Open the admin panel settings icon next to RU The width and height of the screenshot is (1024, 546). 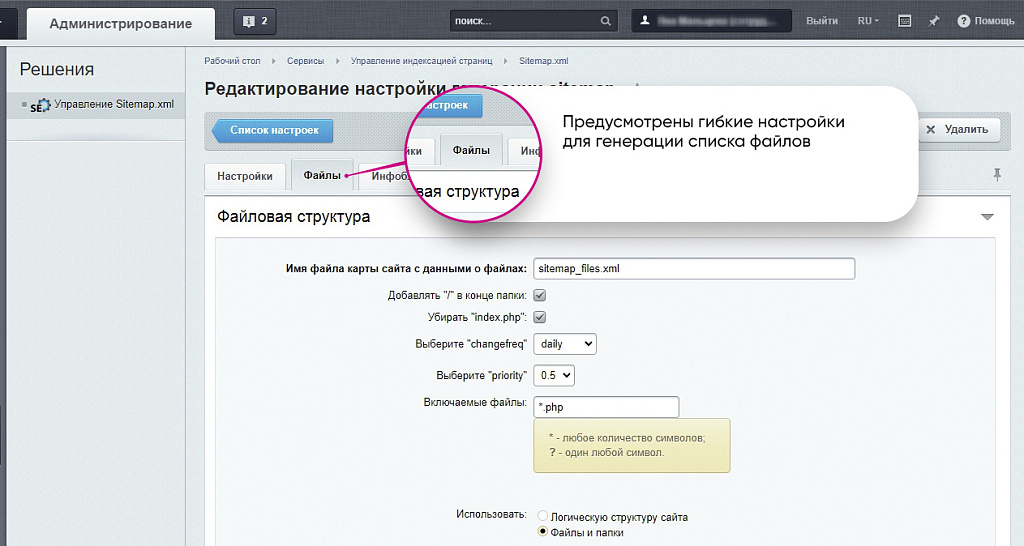pos(904,21)
